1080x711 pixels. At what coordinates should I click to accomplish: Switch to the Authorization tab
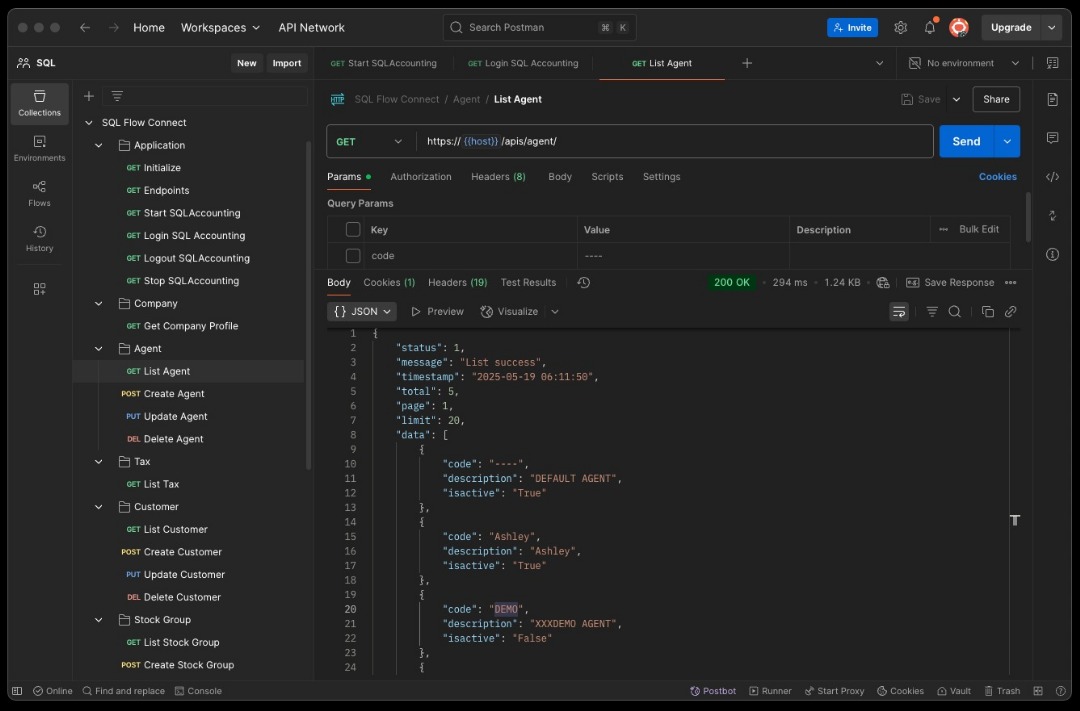[x=420, y=177]
